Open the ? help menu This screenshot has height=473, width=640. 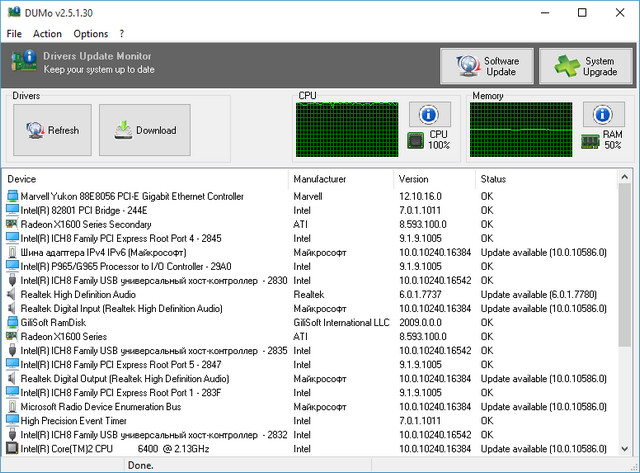(x=121, y=33)
